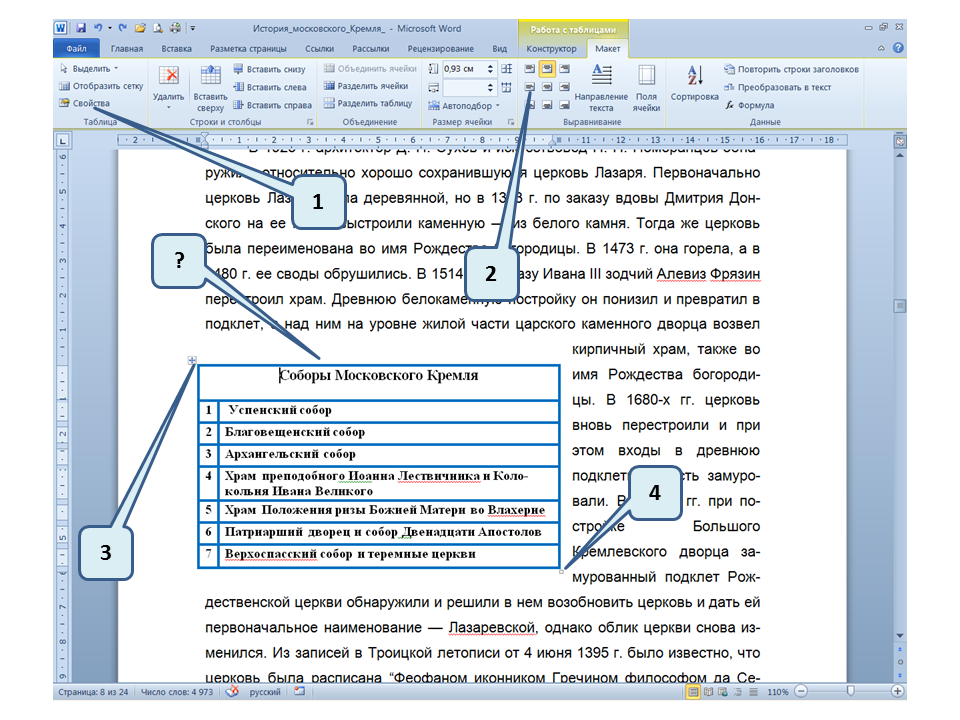Click the zoom slider in status bar

[x=850, y=691]
